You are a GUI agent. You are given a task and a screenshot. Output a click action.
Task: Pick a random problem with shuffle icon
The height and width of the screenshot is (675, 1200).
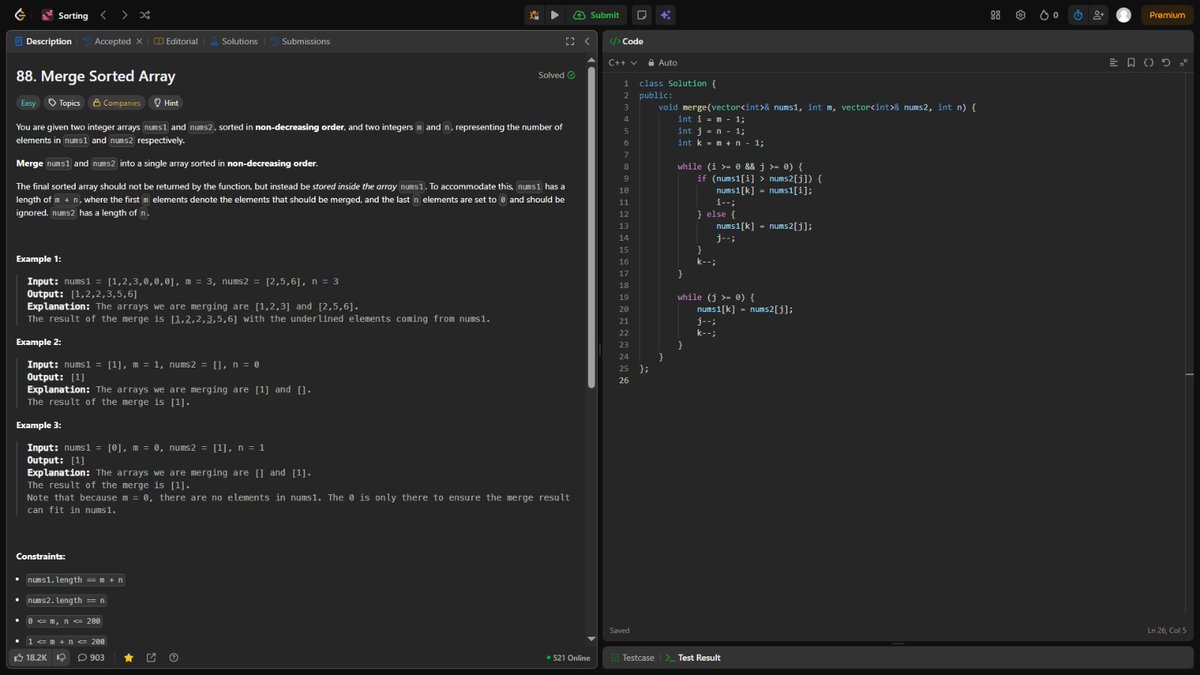pyautogui.click(x=144, y=15)
